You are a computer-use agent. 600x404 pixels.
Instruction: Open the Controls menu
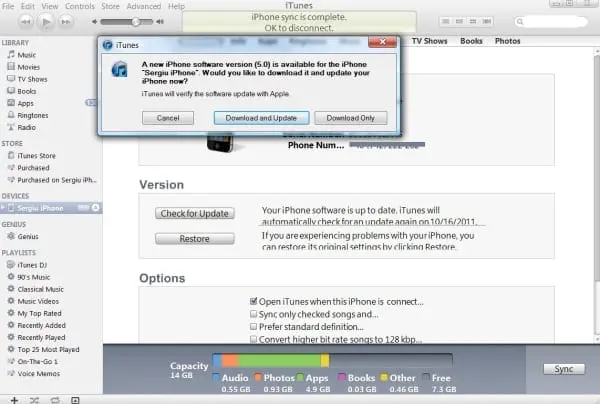click(x=80, y=6)
